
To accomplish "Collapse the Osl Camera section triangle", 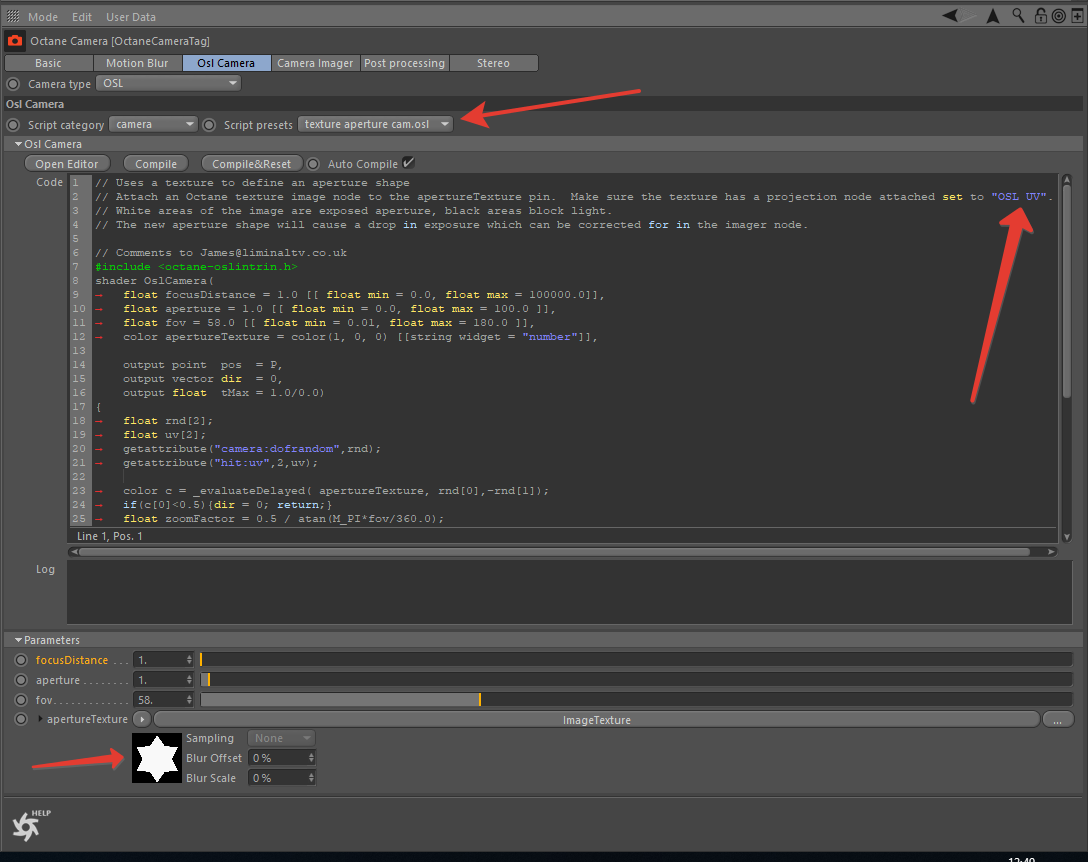I will click(18, 144).
